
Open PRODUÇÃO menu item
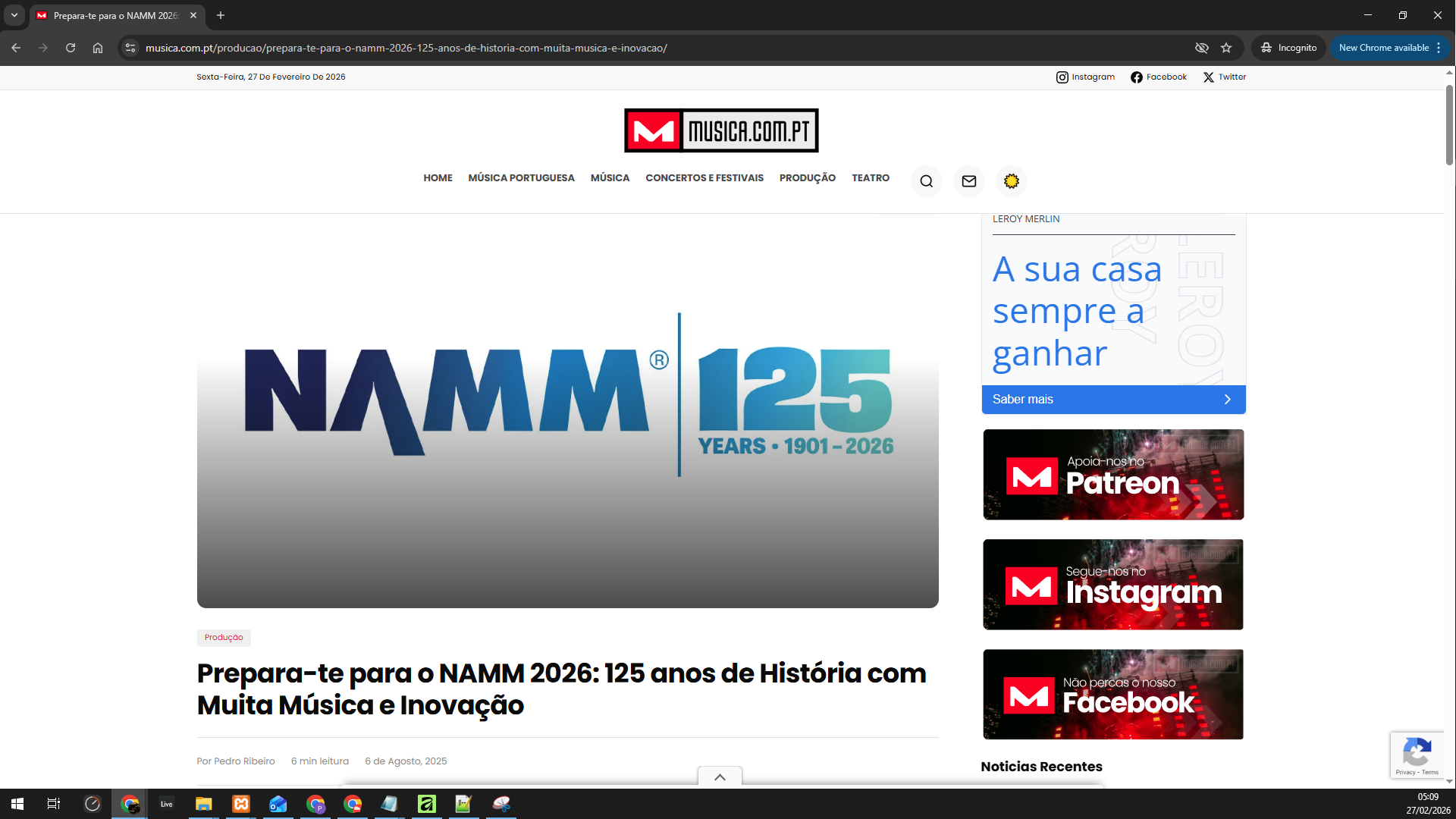(x=807, y=178)
